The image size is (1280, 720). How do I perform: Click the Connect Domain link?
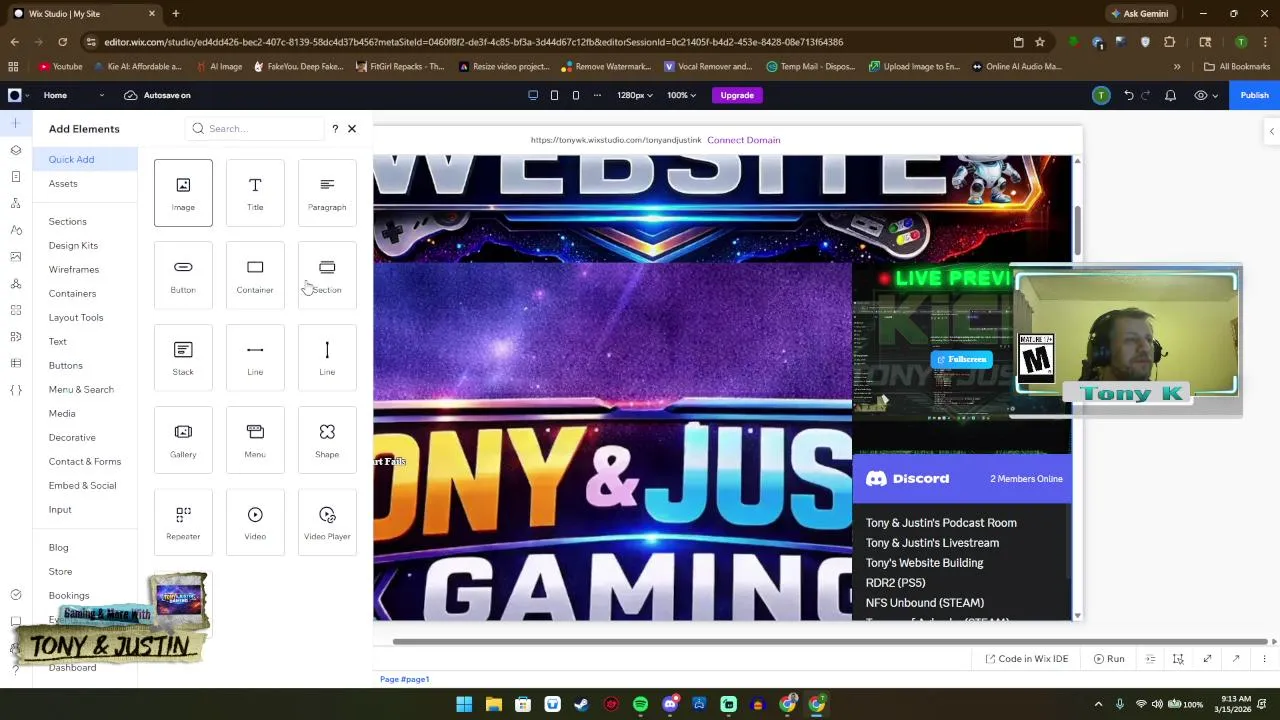(x=743, y=140)
